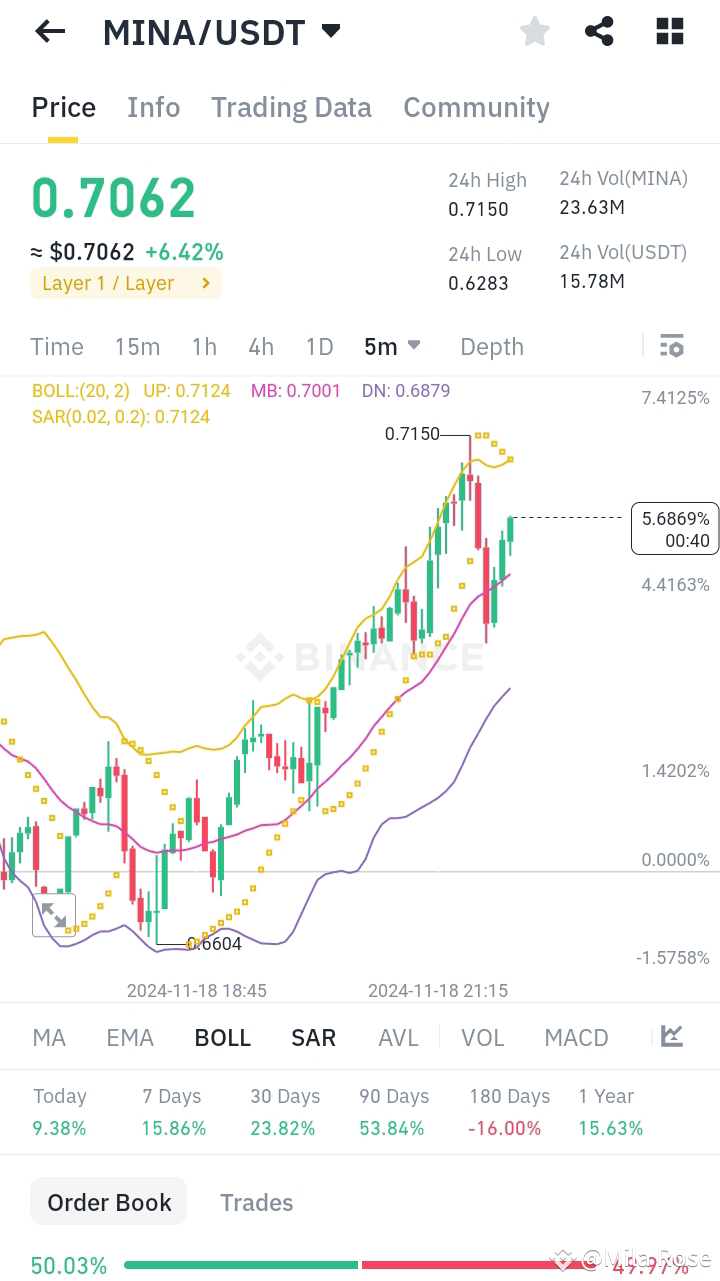This screenshot has width=720, height=1281.
Task: Add MINA/USDT to favorites via star icon
Action: (x=534, y=31)
